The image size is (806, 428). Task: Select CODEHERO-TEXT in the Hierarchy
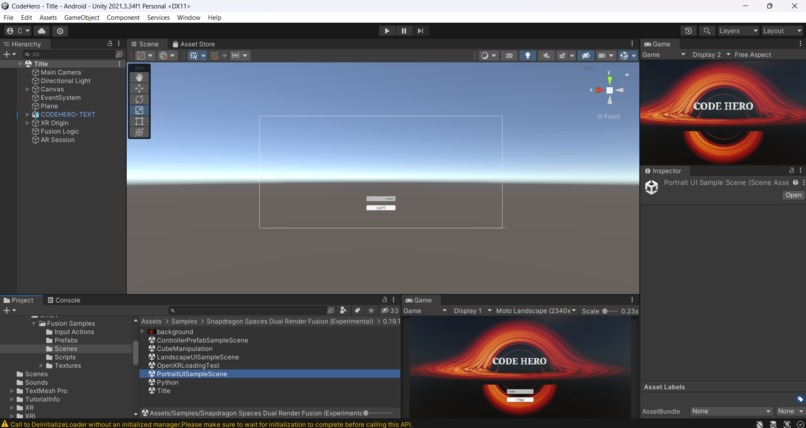68,115
